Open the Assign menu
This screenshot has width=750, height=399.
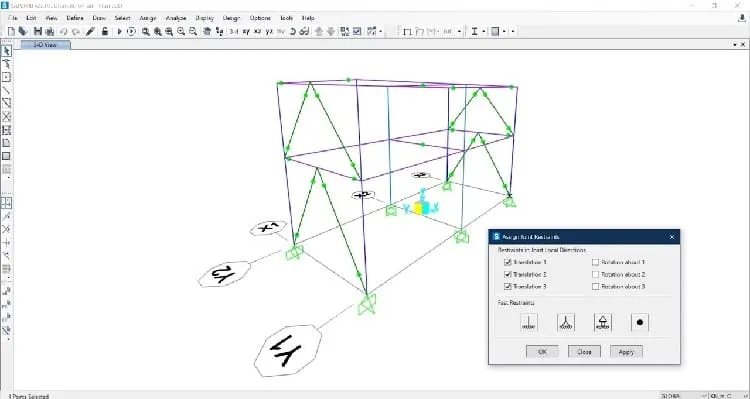[148, 18]
